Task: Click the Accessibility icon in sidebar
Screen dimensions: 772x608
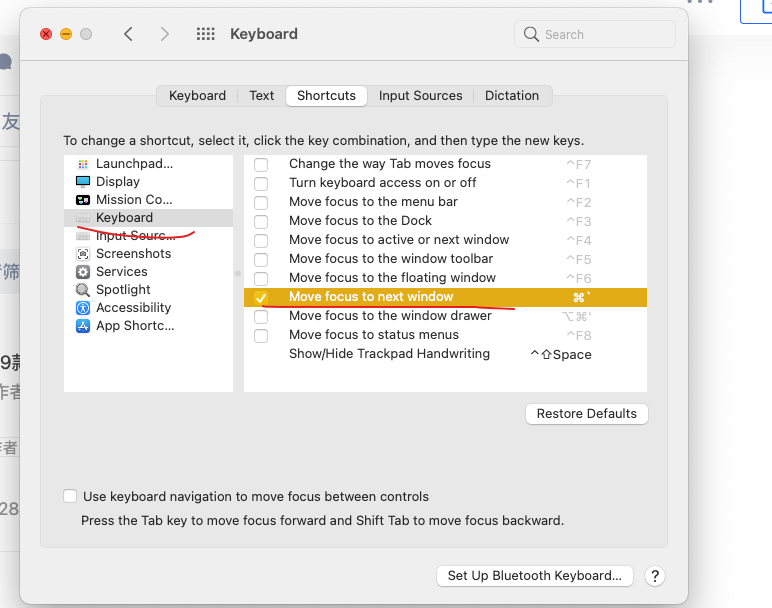Action: tap(83, 308)
